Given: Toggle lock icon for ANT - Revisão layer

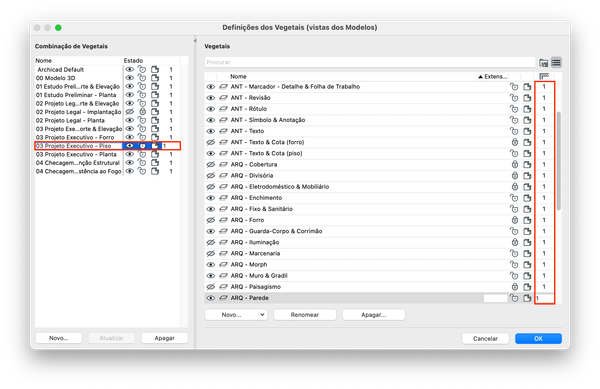Looking at the screenshot, I should (514, 98).
